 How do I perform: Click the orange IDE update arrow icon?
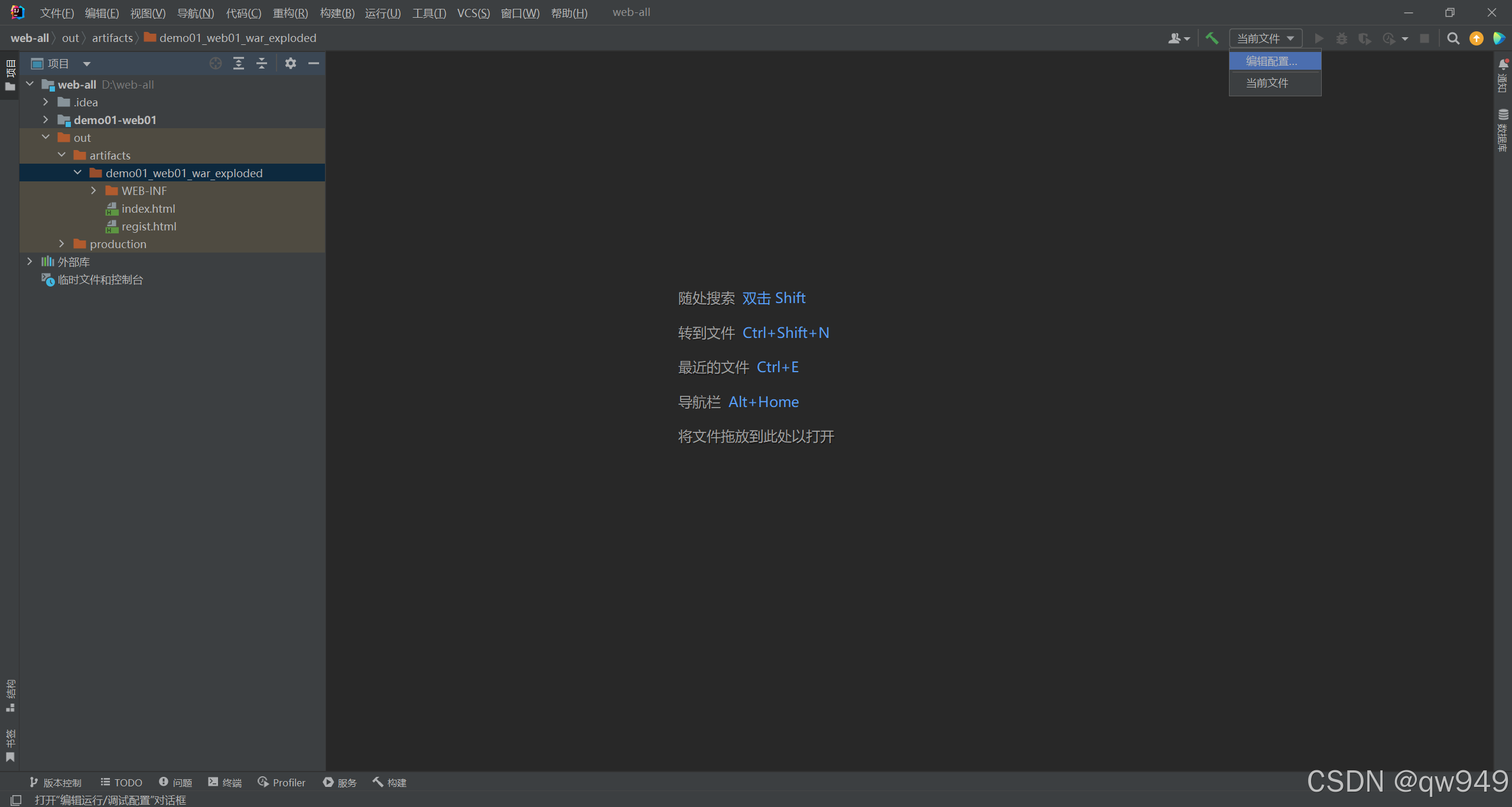pyautogui.click(x=1476, y=38)
